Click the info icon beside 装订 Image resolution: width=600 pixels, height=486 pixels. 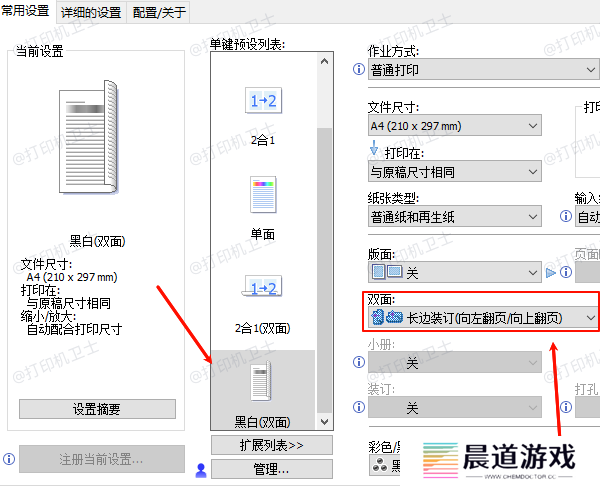(359, 407)
